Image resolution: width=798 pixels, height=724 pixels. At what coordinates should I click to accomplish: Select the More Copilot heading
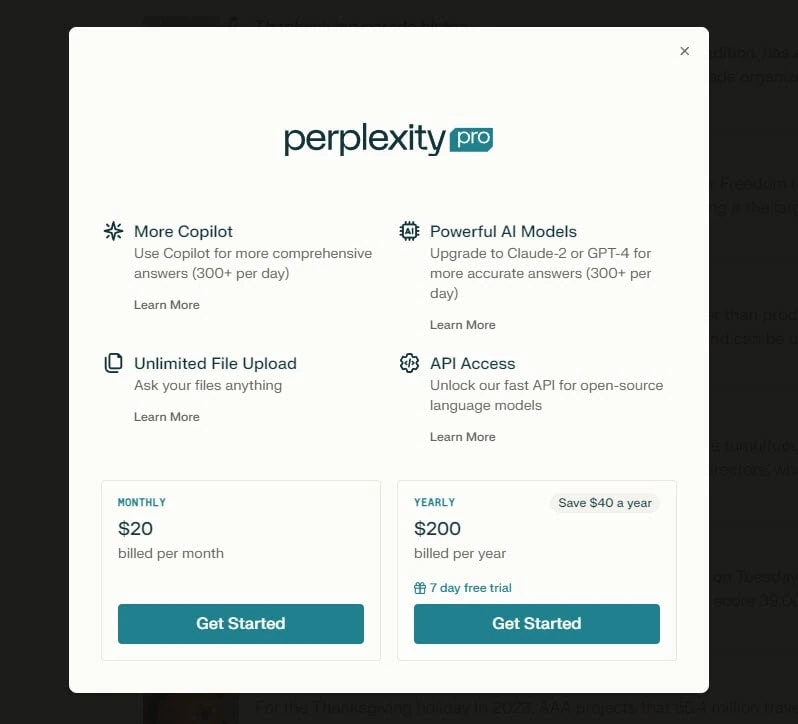pos(183,231)
